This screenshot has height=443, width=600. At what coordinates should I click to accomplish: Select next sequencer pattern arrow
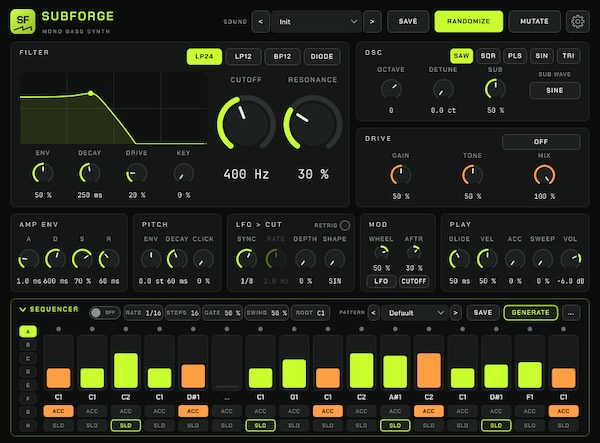[x=455, y=313]
